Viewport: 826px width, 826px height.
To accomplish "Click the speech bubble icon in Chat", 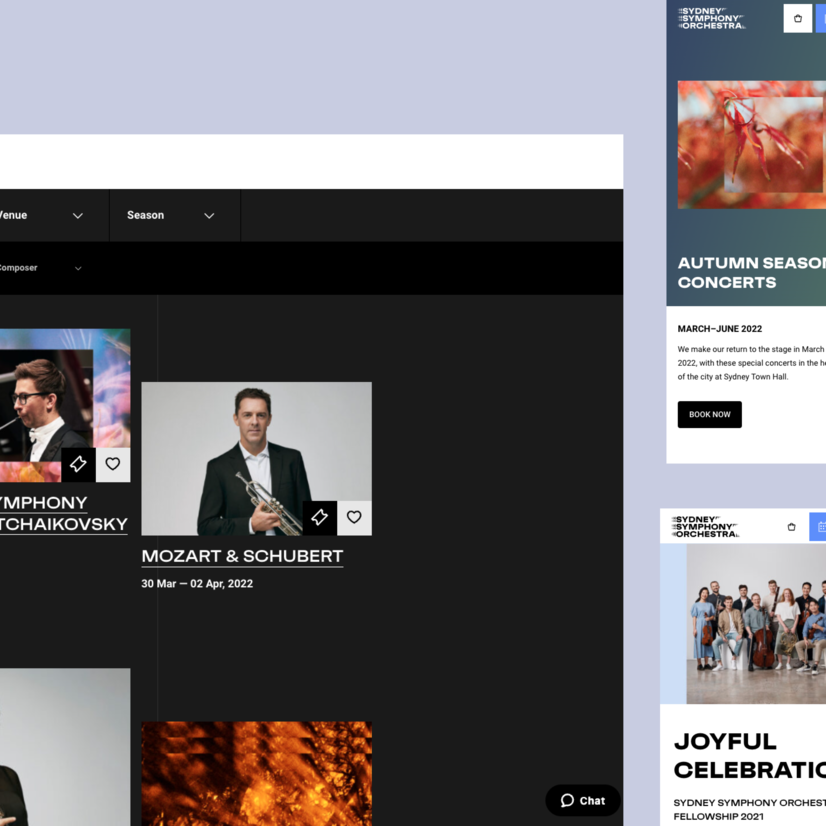I will tap(567, 800).
